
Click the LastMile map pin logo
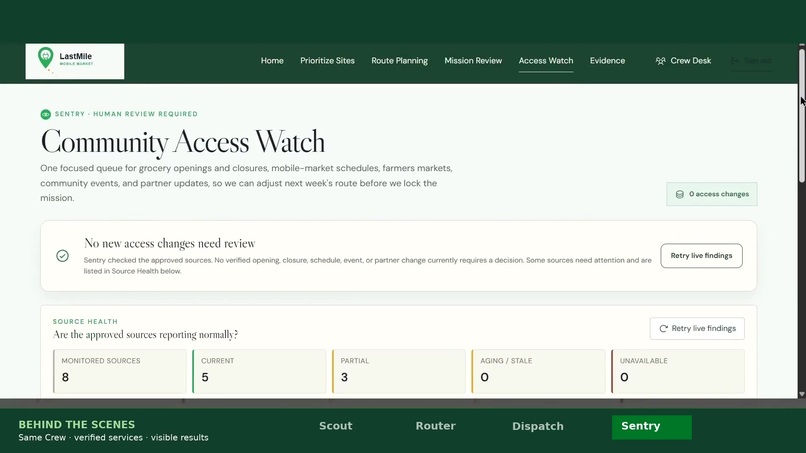coord(46,58)
